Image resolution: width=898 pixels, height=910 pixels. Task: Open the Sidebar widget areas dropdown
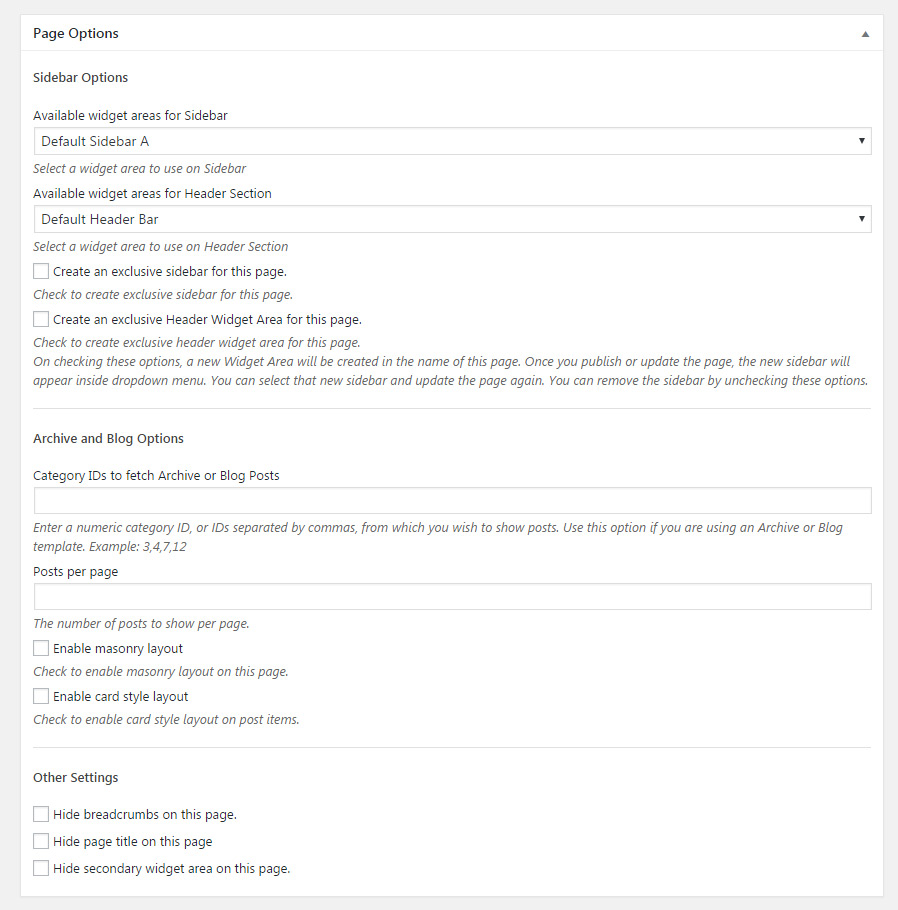(x=452, y=141)
